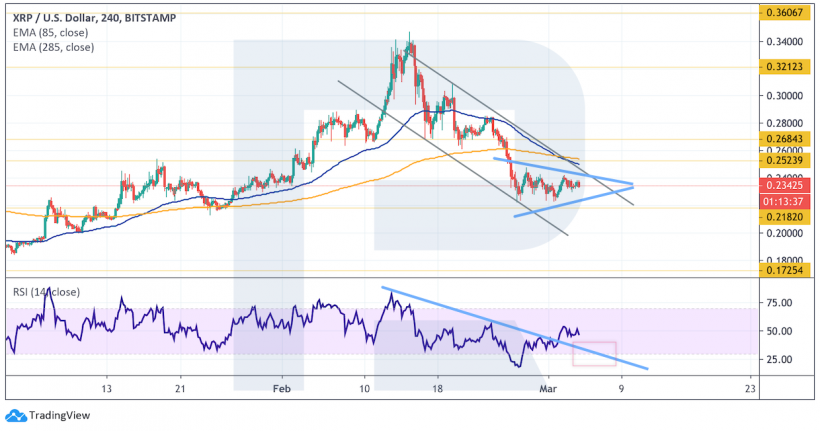820x431 pixels.
Task: Click the 0.25239 price level tag
Action: pyautogui.click(x=784, y=160)
